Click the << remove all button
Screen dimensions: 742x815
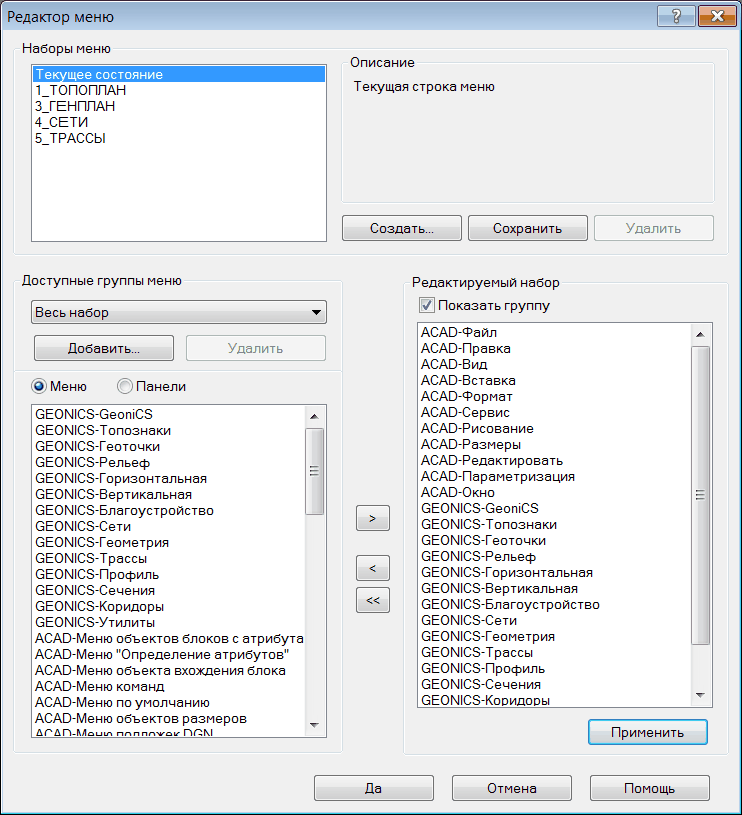click(373, 600)
